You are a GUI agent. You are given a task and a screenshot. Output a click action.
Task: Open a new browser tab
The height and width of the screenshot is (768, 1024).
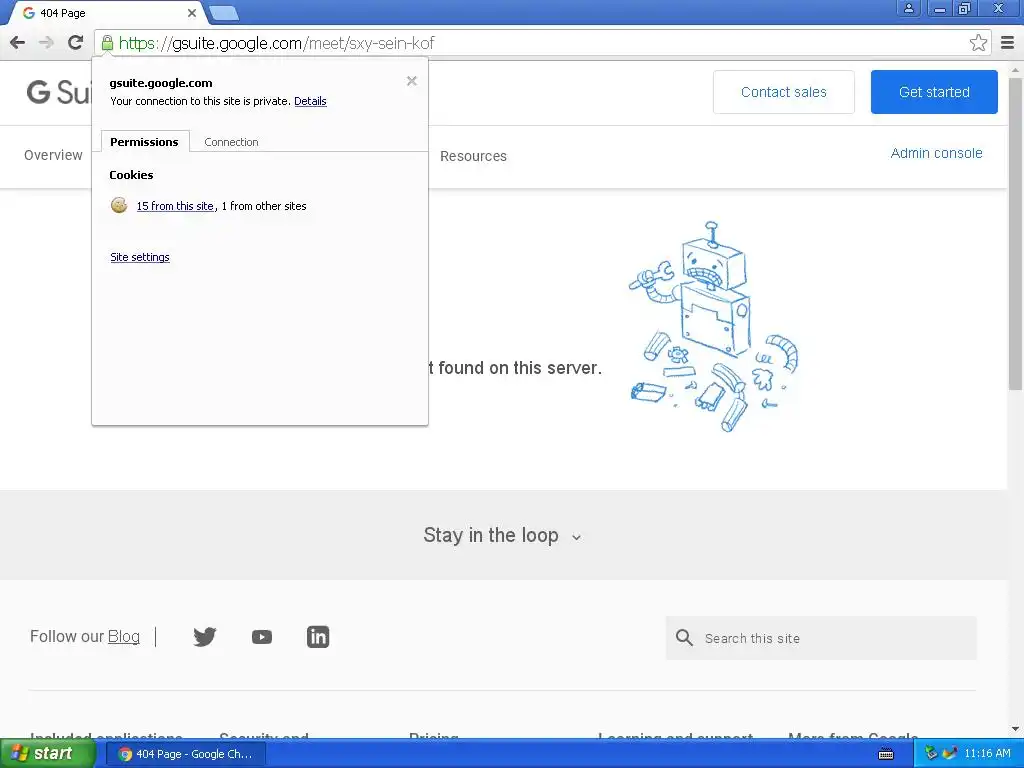pos(224,13)
